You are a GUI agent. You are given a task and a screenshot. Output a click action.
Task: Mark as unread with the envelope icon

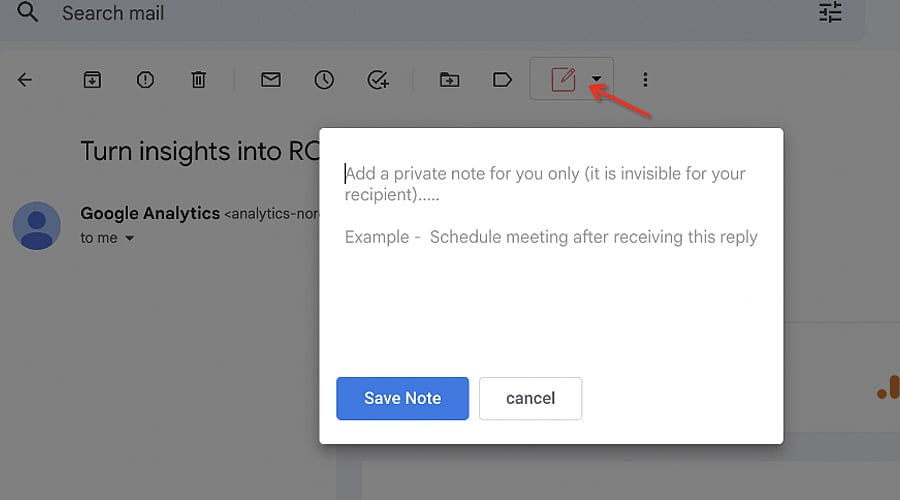[x=271, y=80]
